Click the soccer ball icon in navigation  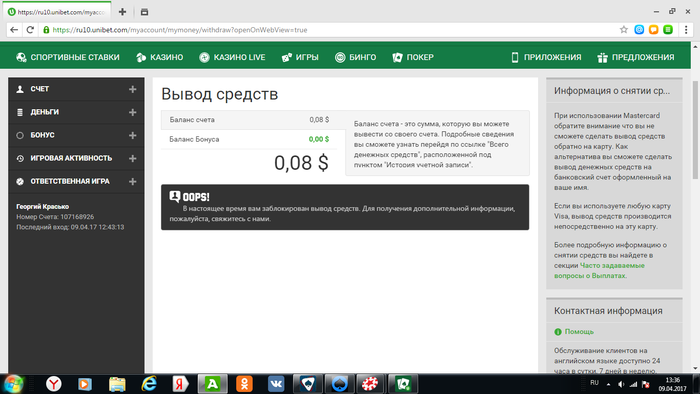pyautogui.click(x=21, y=57)
